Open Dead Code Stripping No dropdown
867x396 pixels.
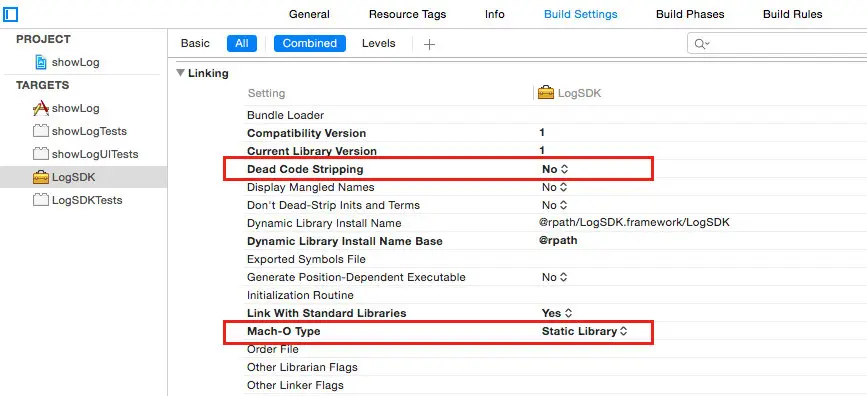[x=555, y=169]
